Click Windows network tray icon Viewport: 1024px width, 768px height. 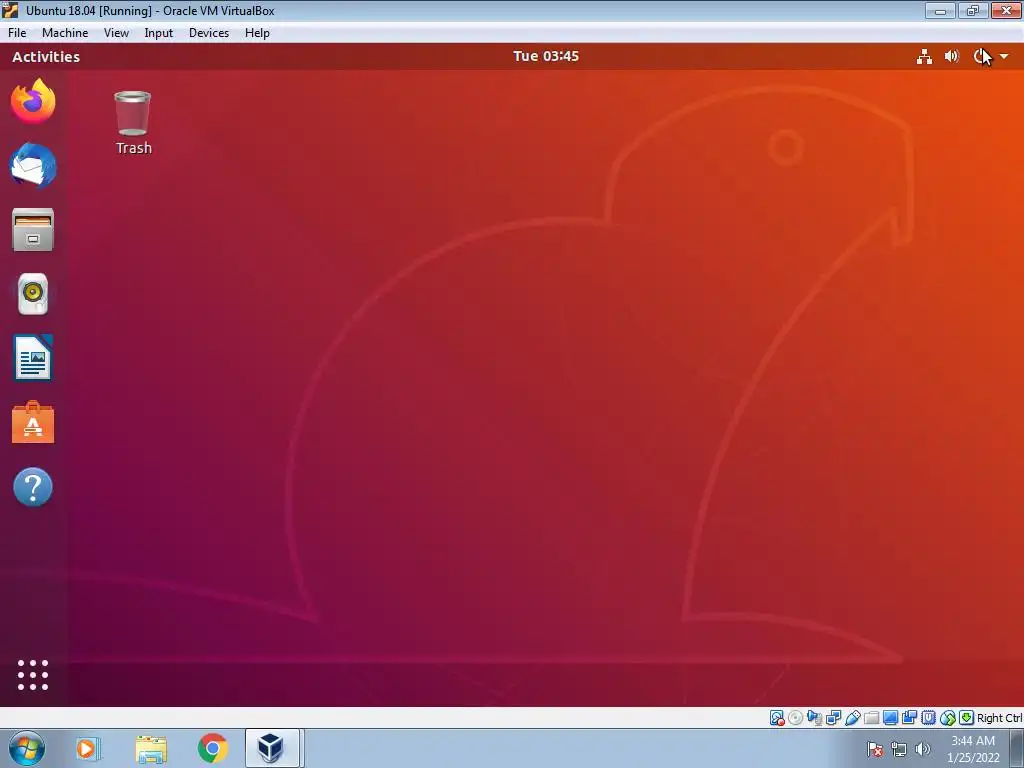pos(899,749)
